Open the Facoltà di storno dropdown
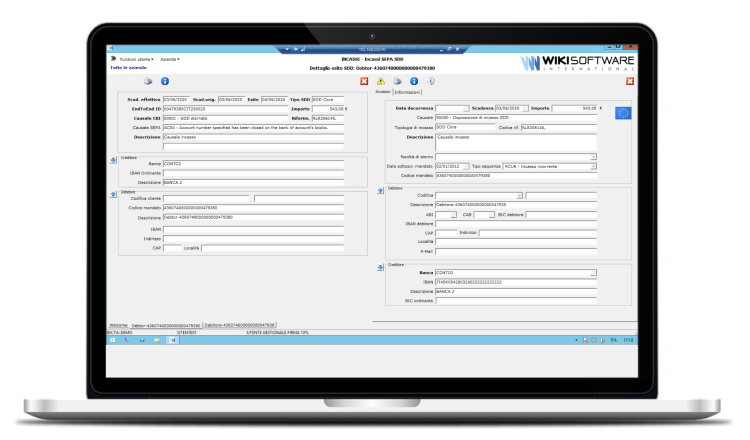 [593, 156]
